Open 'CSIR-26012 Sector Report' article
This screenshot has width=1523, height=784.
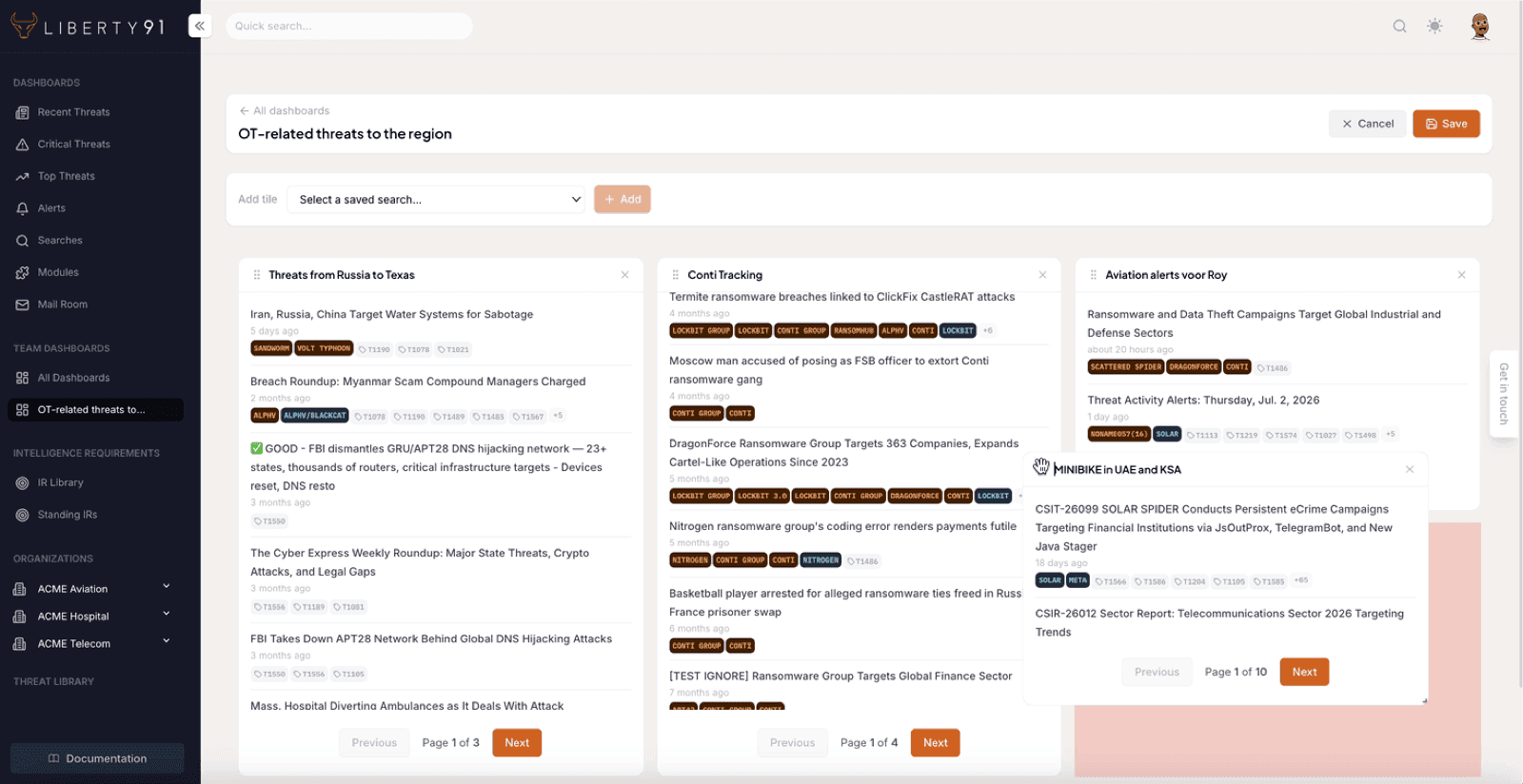1219,622
